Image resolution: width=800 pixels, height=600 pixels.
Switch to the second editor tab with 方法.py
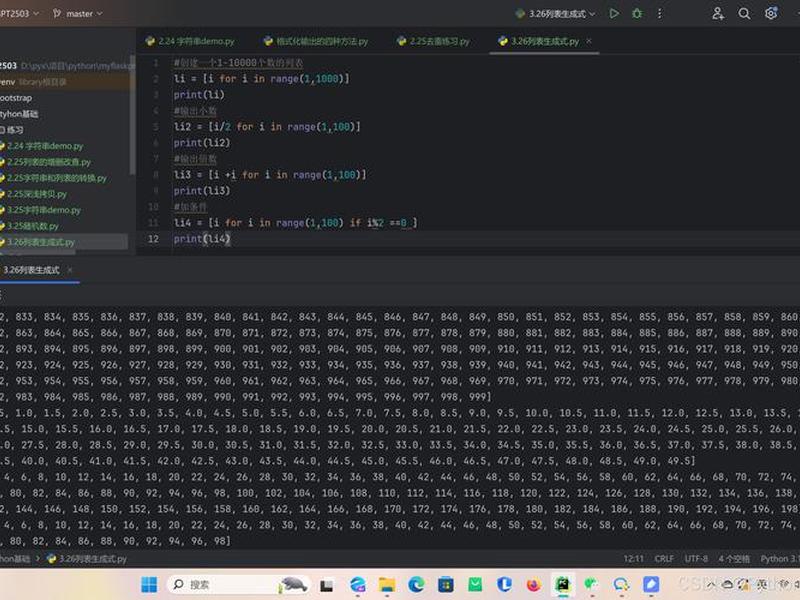click(x=316, y=41)
